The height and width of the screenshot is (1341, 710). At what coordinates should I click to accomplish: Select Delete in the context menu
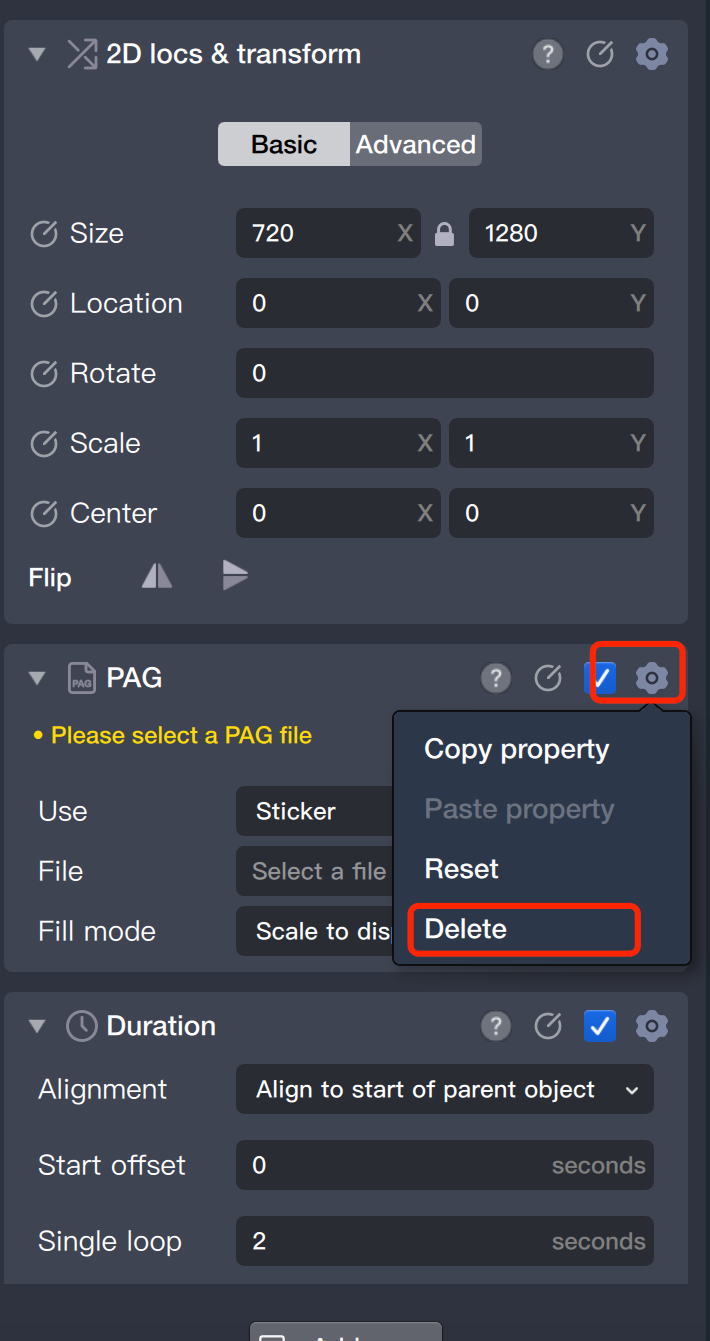(x=466, y=930)
